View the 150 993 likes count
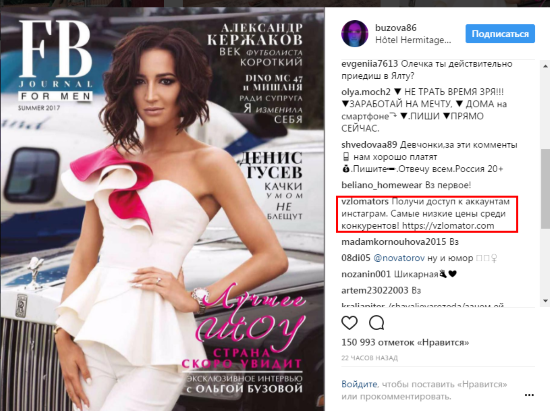The width and height of the screenshot is (550, 411). point(405,342)
